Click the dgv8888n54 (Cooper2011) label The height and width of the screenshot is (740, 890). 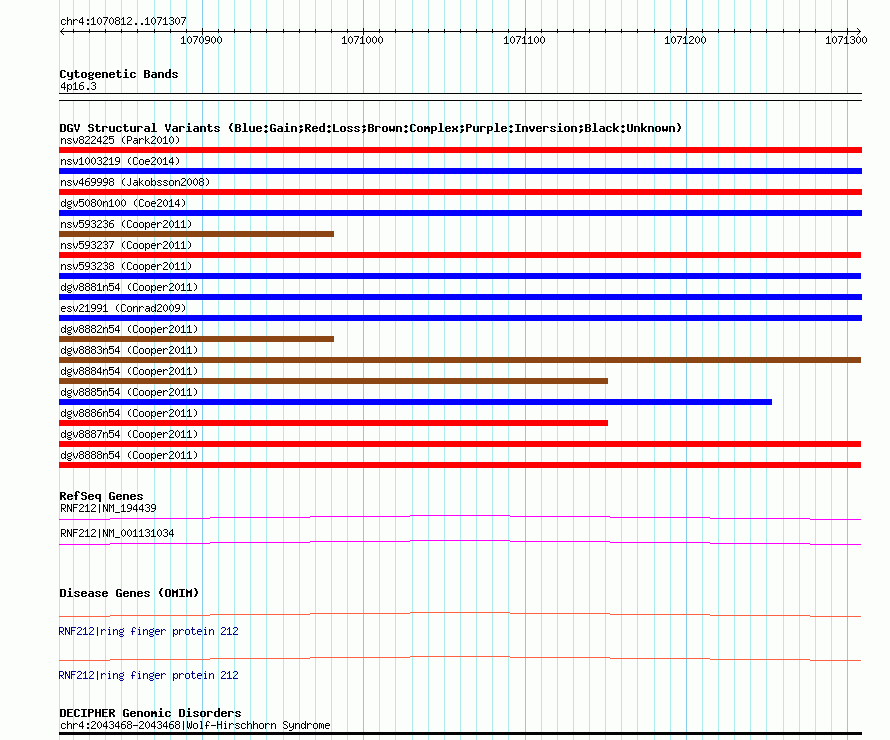(x=129, y=455)
